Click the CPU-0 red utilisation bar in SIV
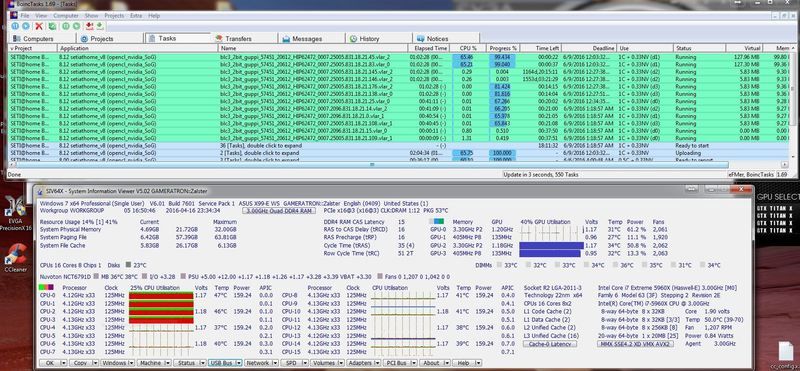The height and width of the screenshot is (371, 800). tap(161, 295)
